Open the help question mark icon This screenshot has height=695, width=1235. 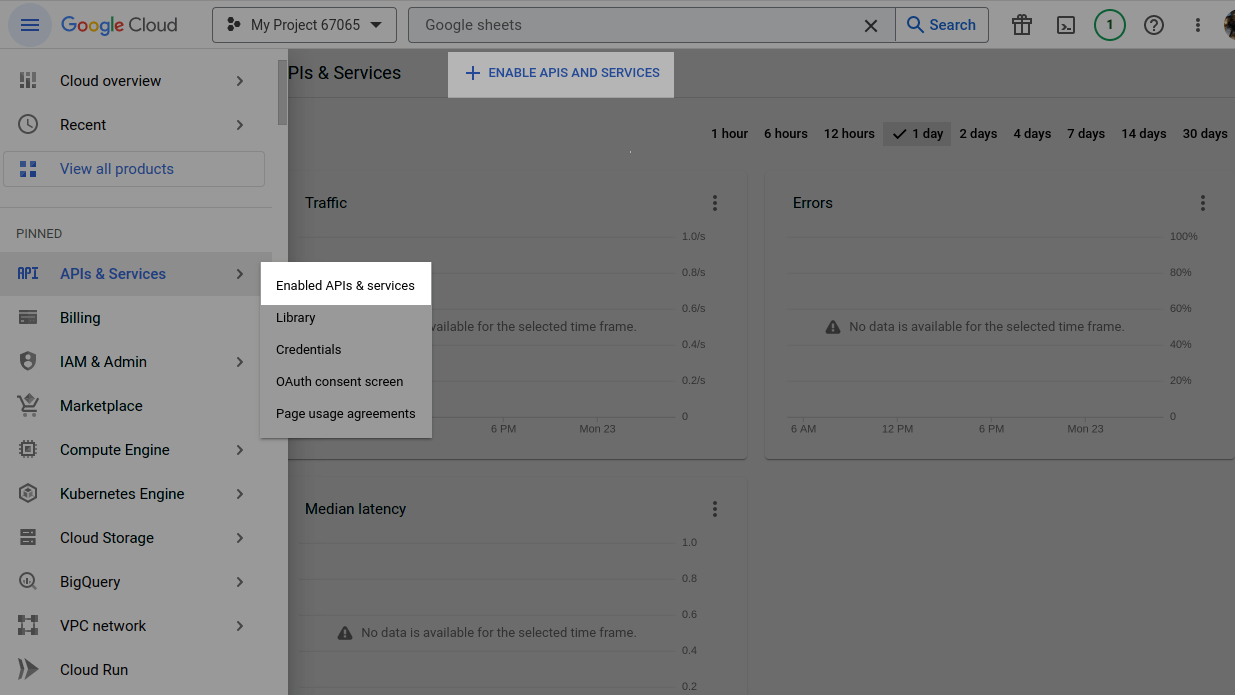coord(1154,25)
